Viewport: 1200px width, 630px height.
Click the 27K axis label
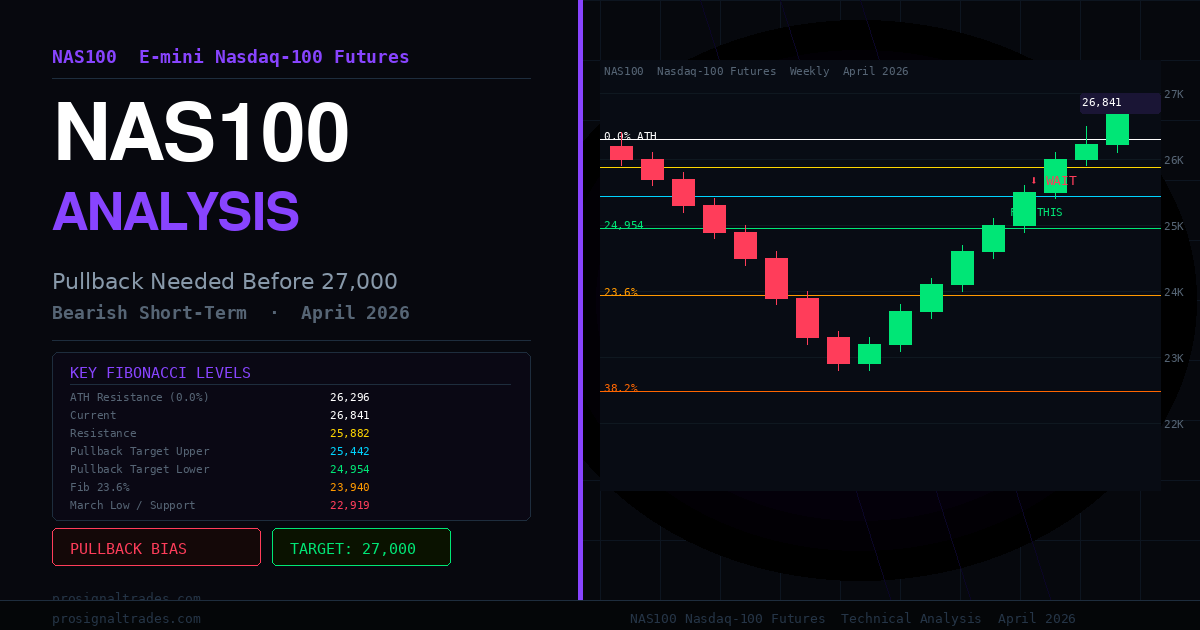click(x=1174, y=94)
